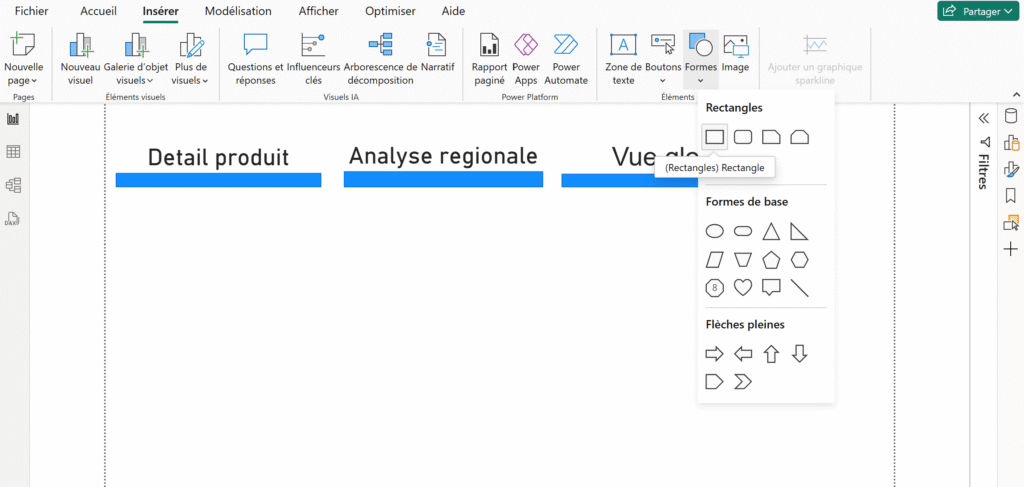
Task: Collapse the Filtres pane with double chevron
Action: point(983,118)
